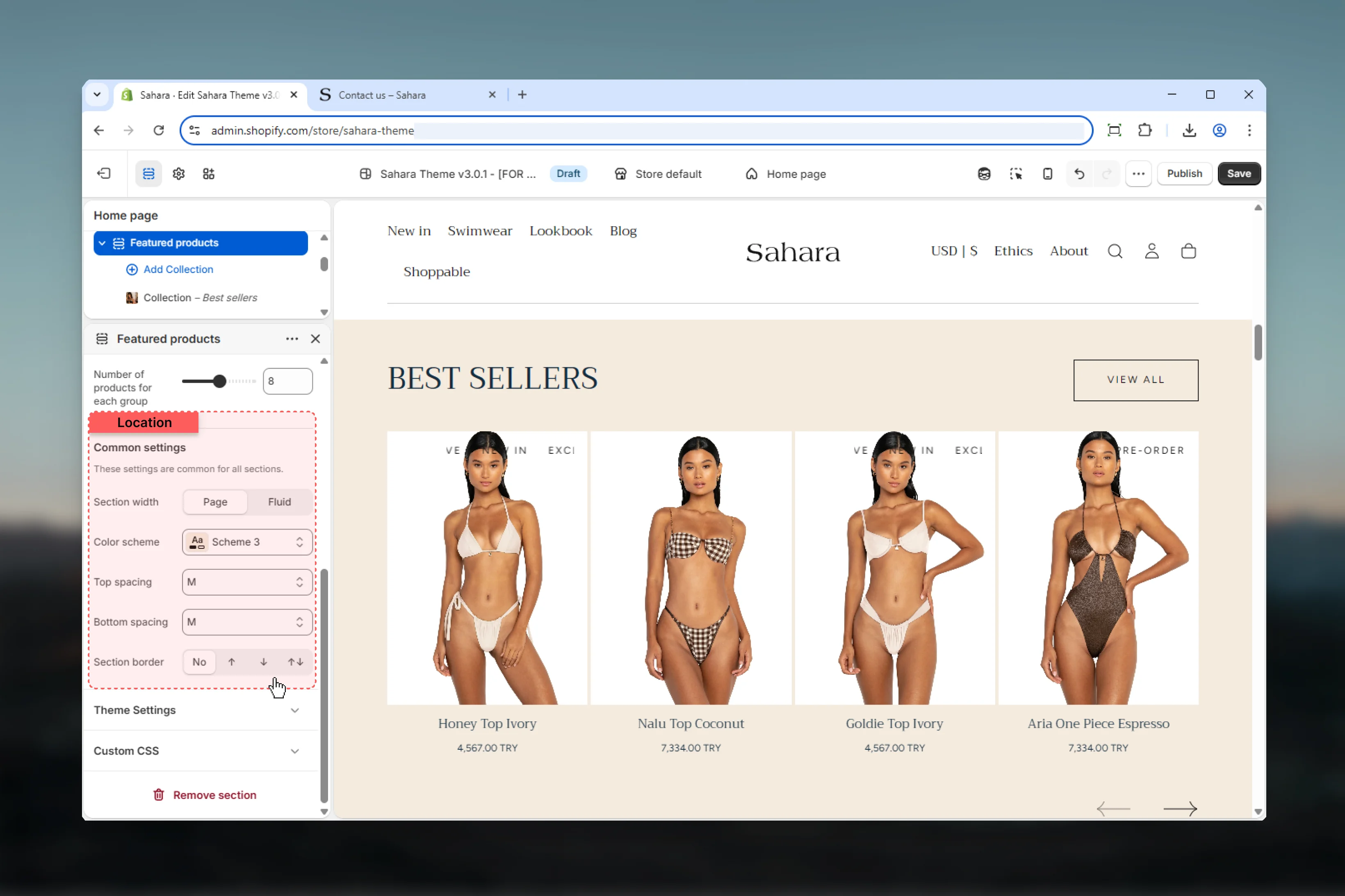Viewport: 1345px width, 896px height.
Task: Set Section border to top only
Action: coord(232,662)
